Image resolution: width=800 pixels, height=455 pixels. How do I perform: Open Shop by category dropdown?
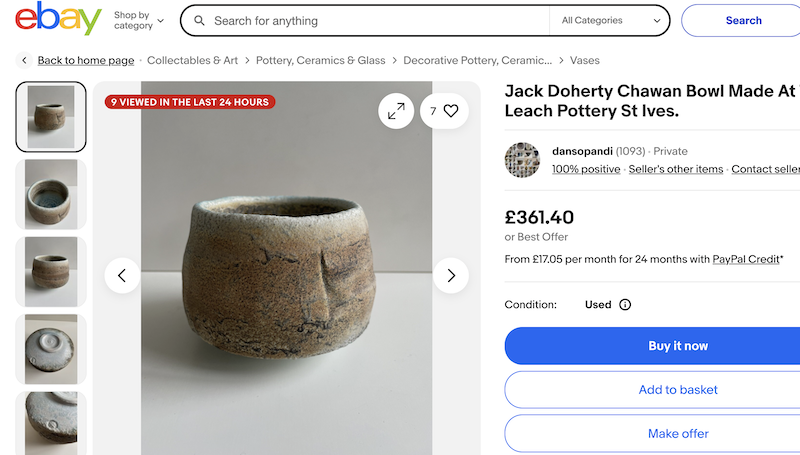point(138,21)
